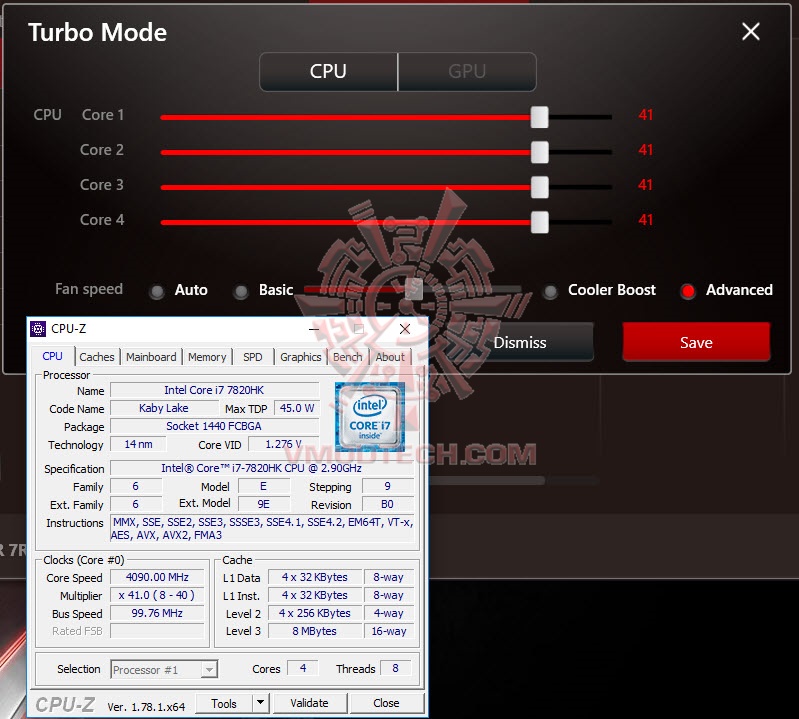799x719 pixels.
Task: Click the Stepping value 9
Action: coord(387,486)
